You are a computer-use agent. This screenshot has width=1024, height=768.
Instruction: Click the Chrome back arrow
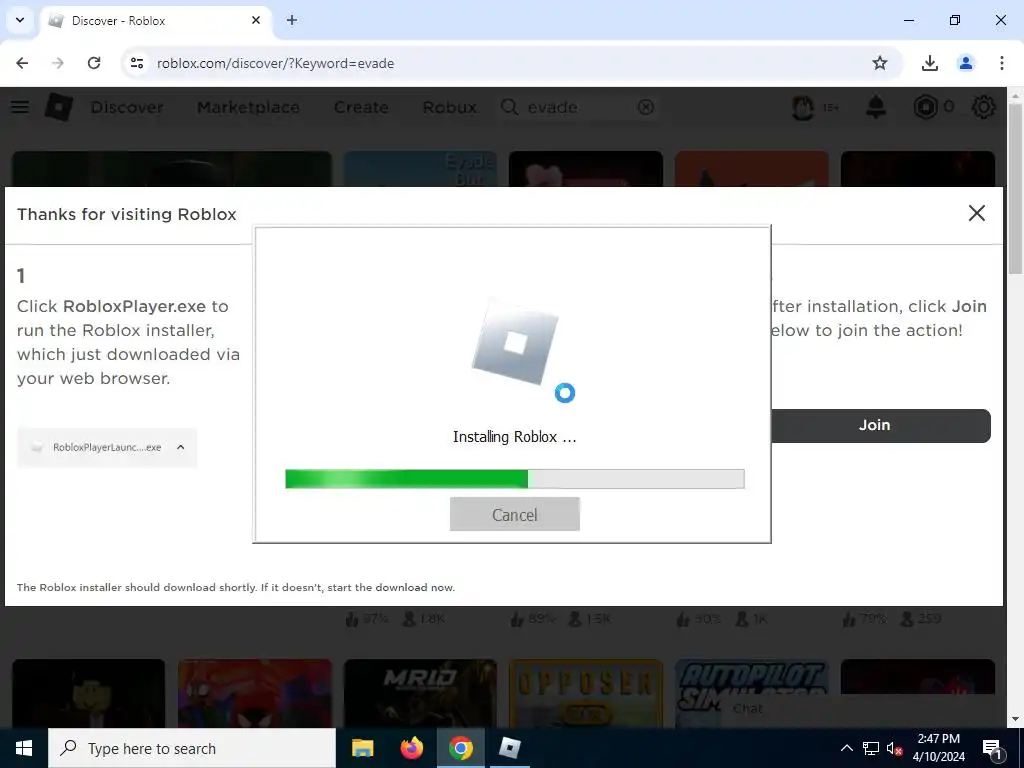pos(22,63)
